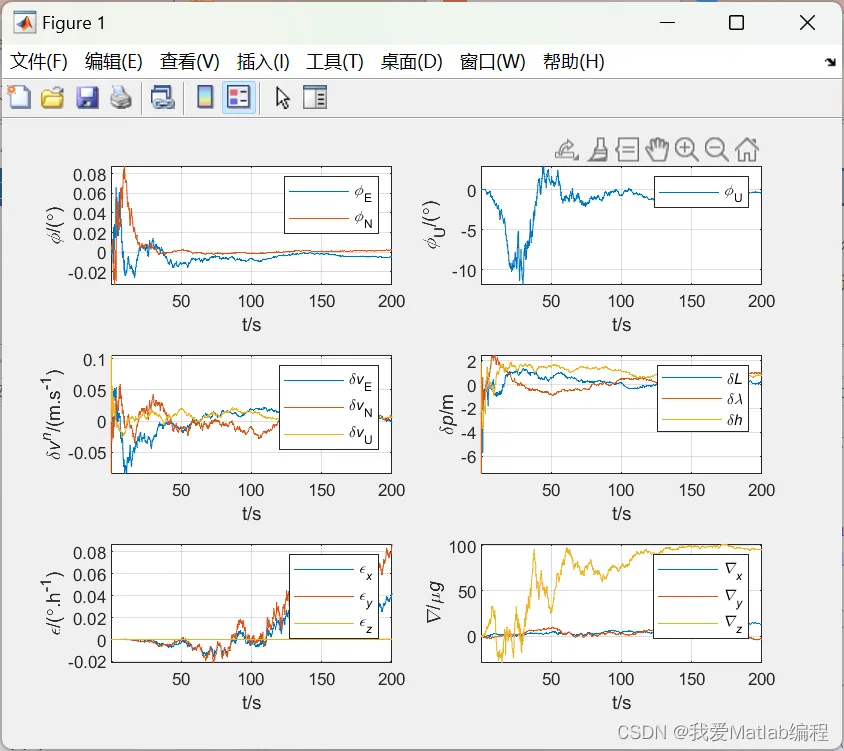Select the zoom out magnifier
This screenshot has width=844, height=751.
(716, 150)
